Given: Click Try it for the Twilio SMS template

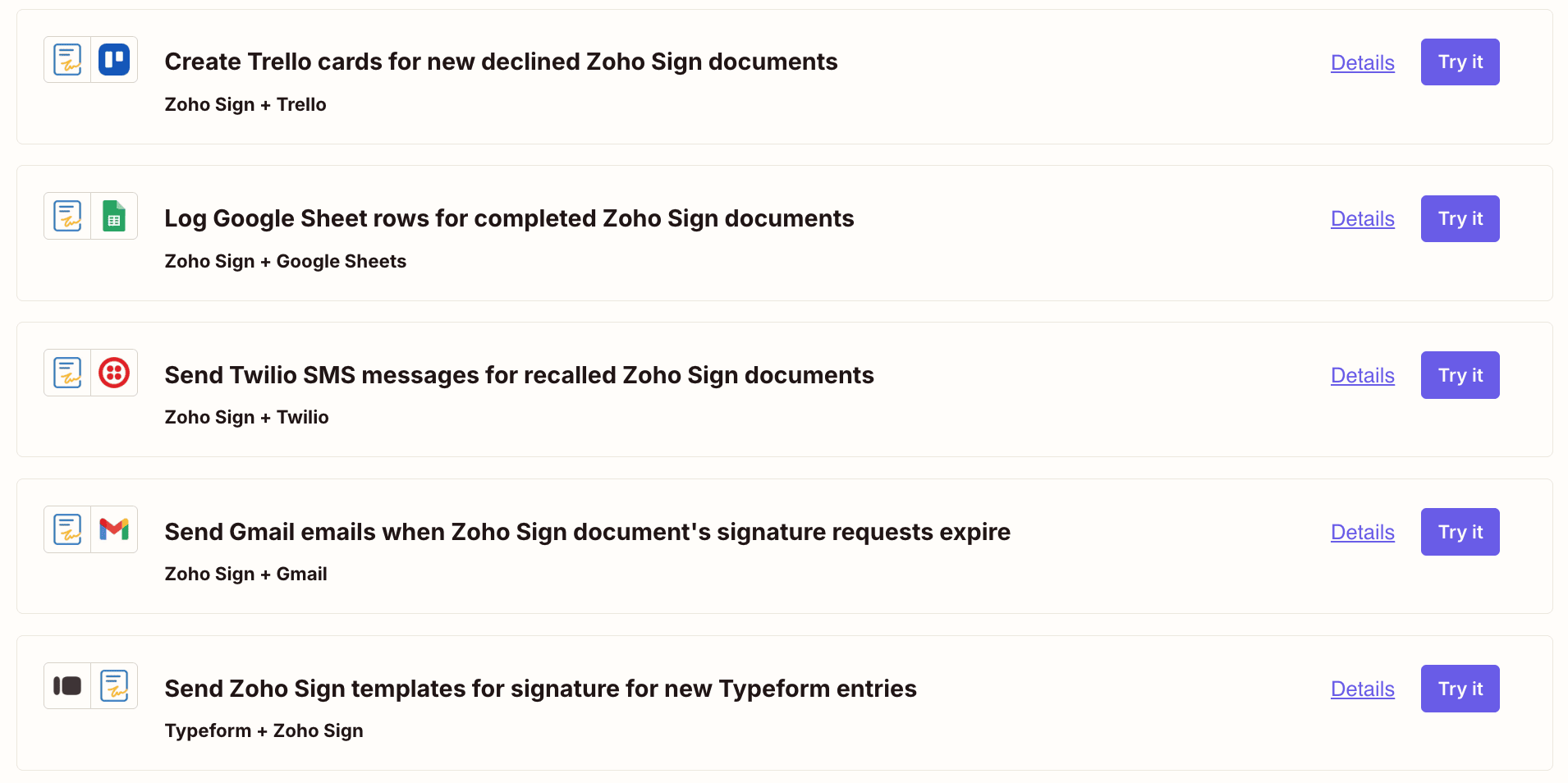Looking at the screenshot, I should pyautogui.click(x=1460, y=375).
